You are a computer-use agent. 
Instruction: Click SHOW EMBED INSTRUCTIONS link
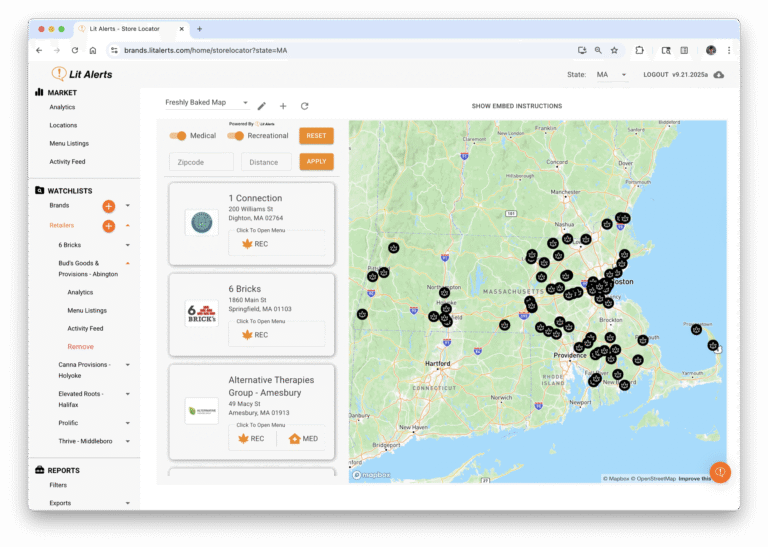coord(516,106)
